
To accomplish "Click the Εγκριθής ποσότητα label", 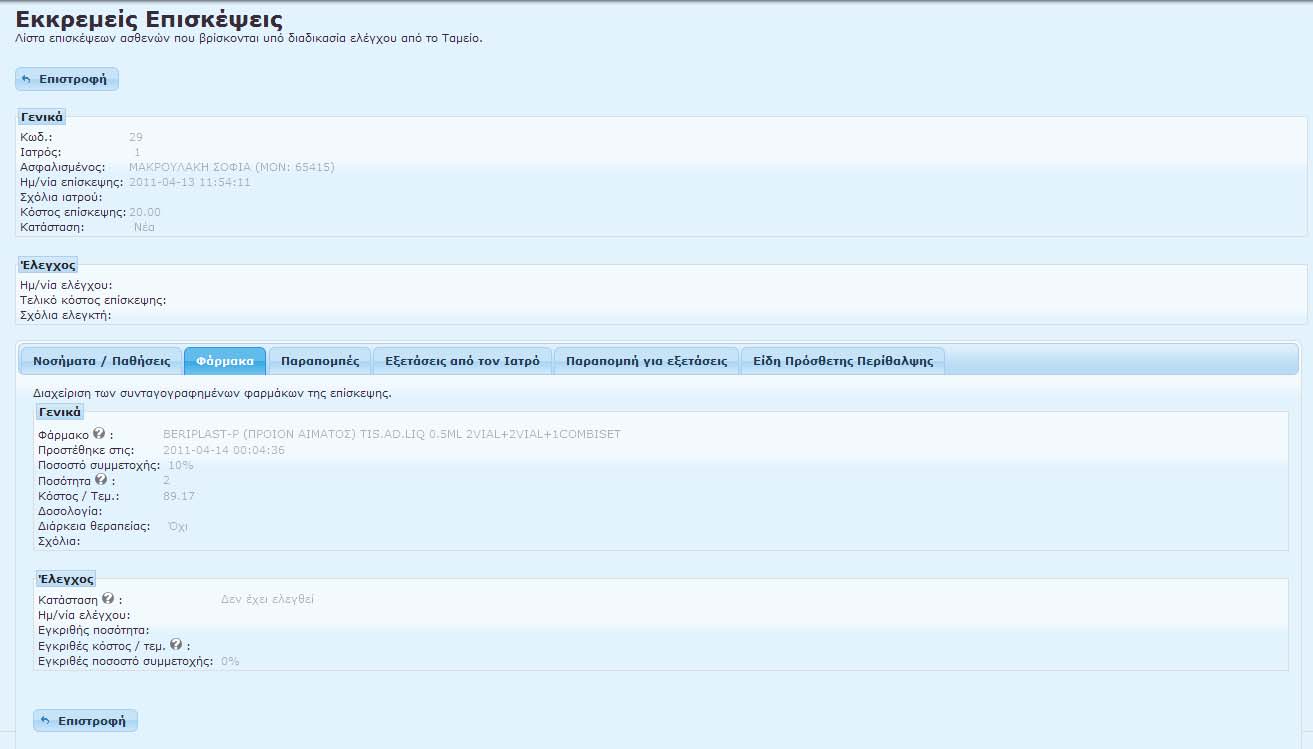I will point(94,630).
